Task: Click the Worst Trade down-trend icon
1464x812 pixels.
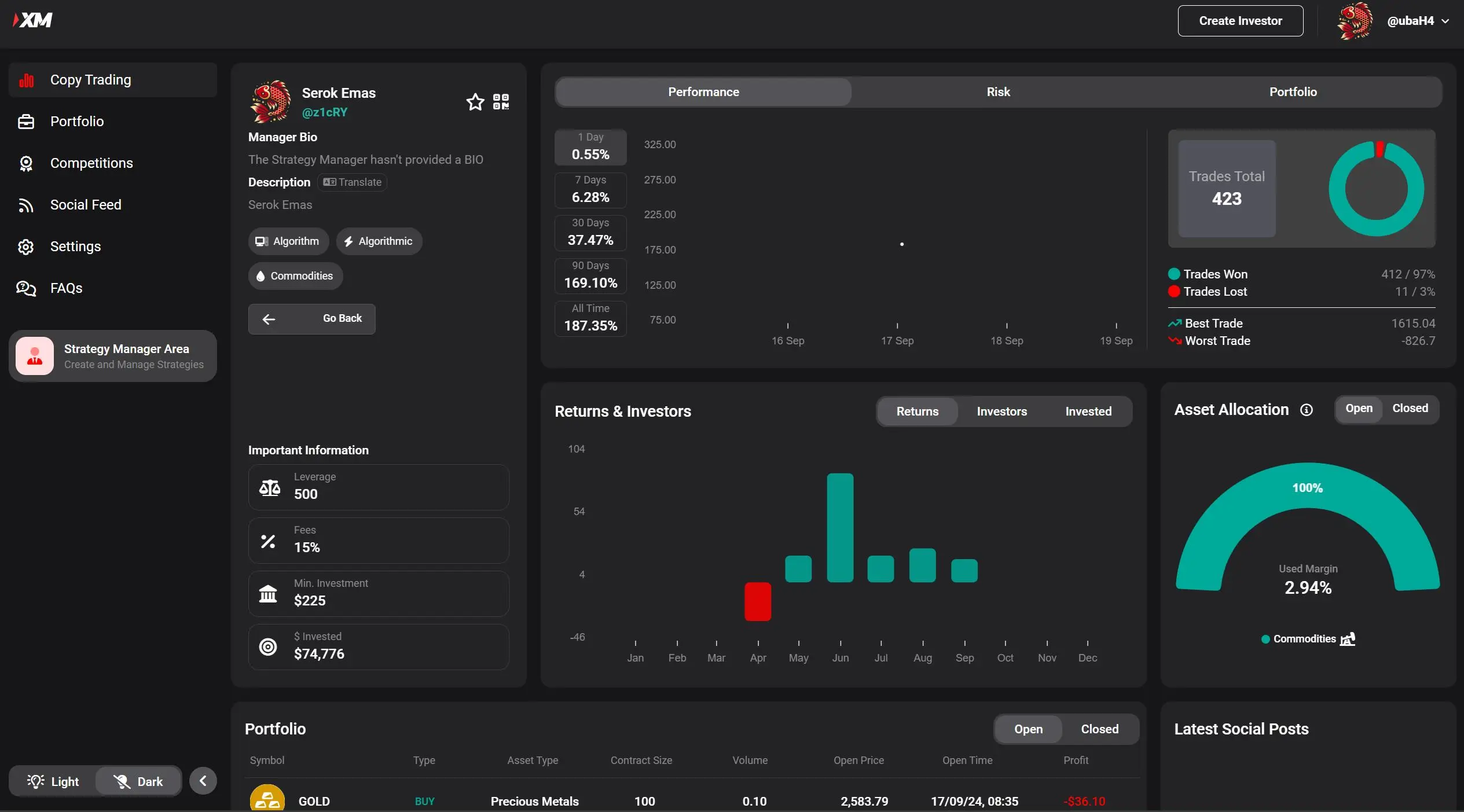Action: coord(1175,341)
